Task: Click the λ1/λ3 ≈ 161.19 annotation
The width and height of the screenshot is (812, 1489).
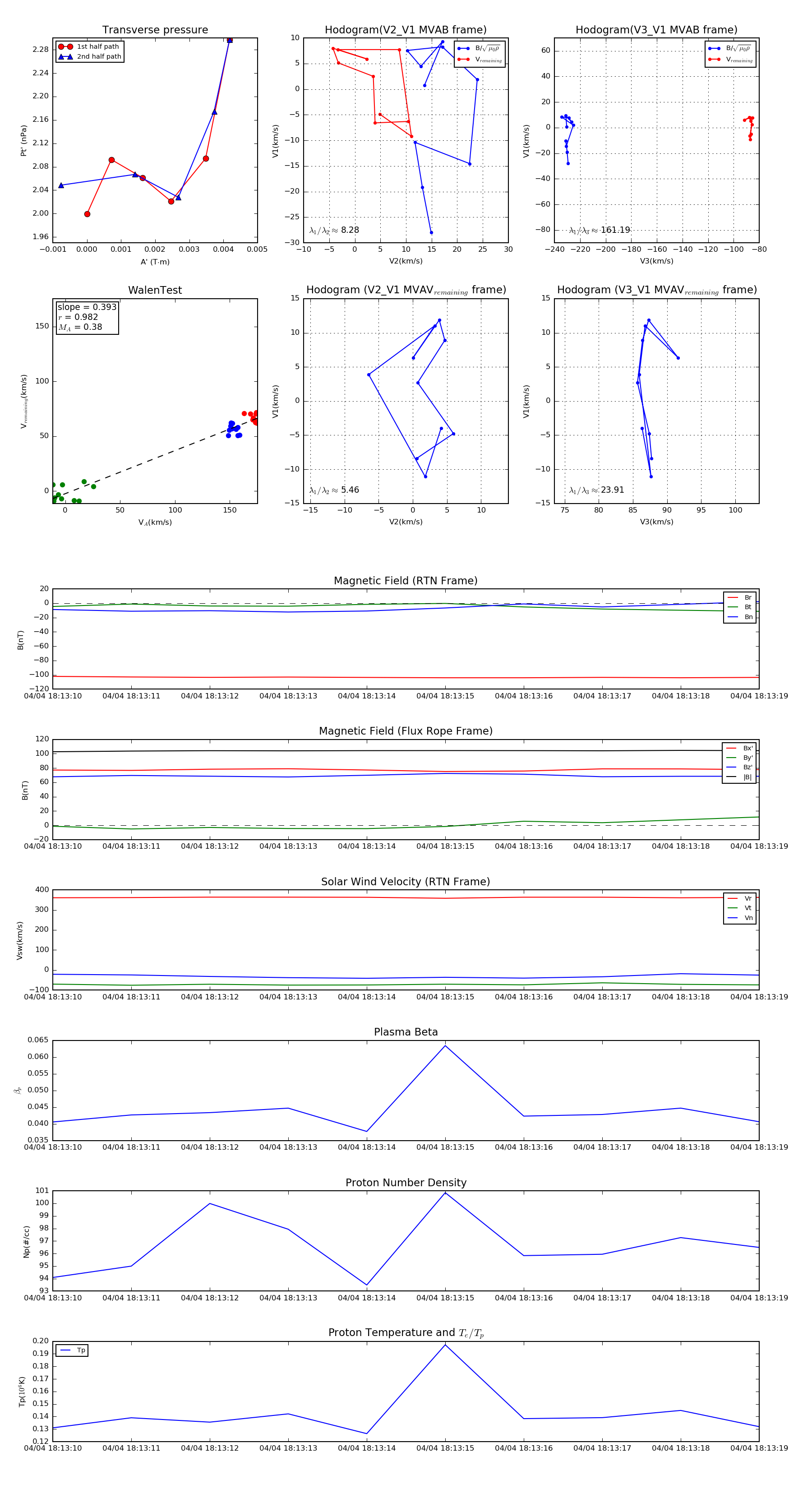Action: coord(600,230)
